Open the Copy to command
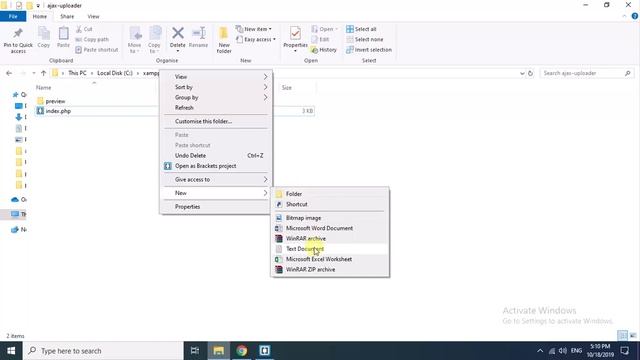This screenshot has width=640, height=360. (x=154, y=39)
